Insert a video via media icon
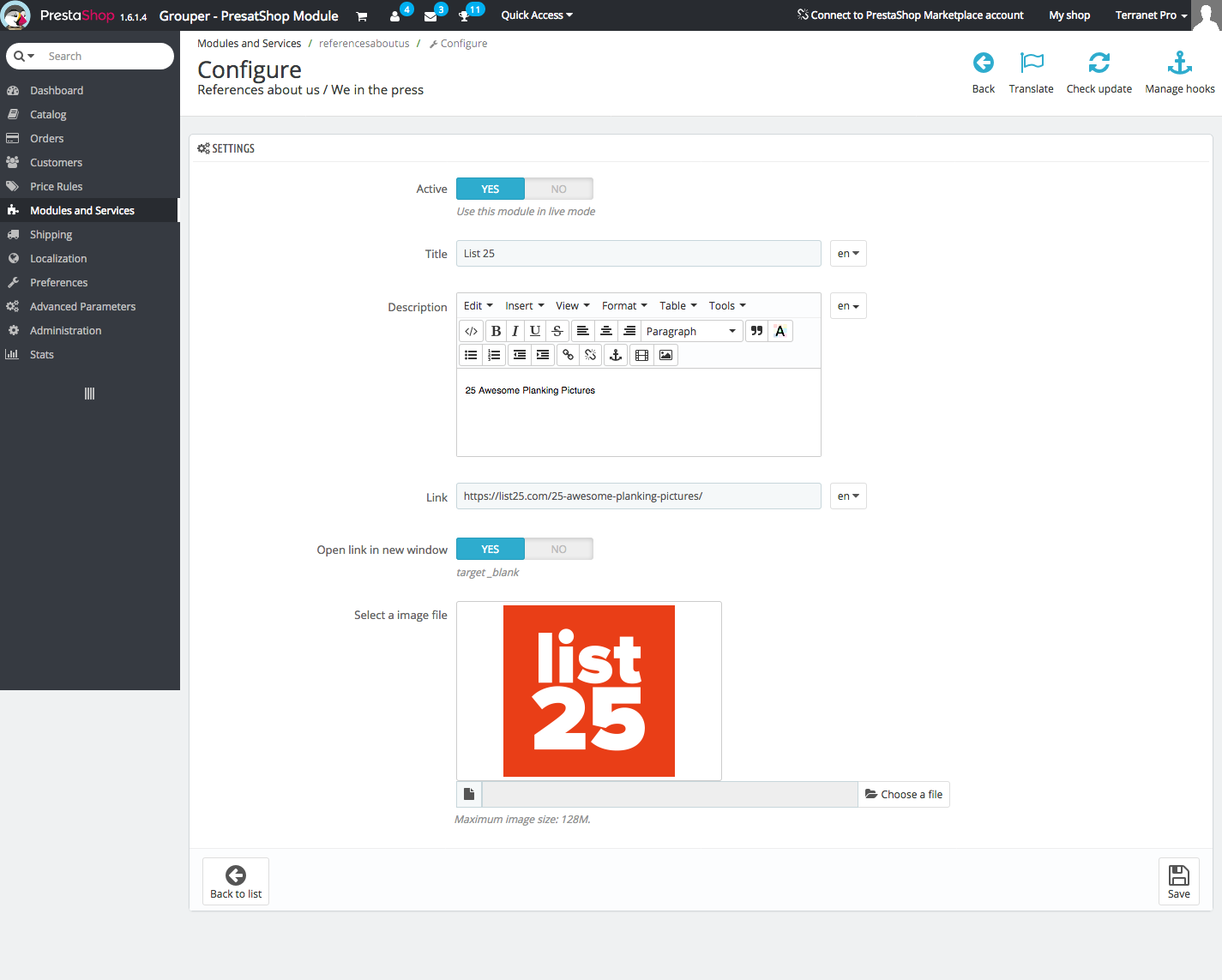The image size is (1222, 980). tap(641, 355)
